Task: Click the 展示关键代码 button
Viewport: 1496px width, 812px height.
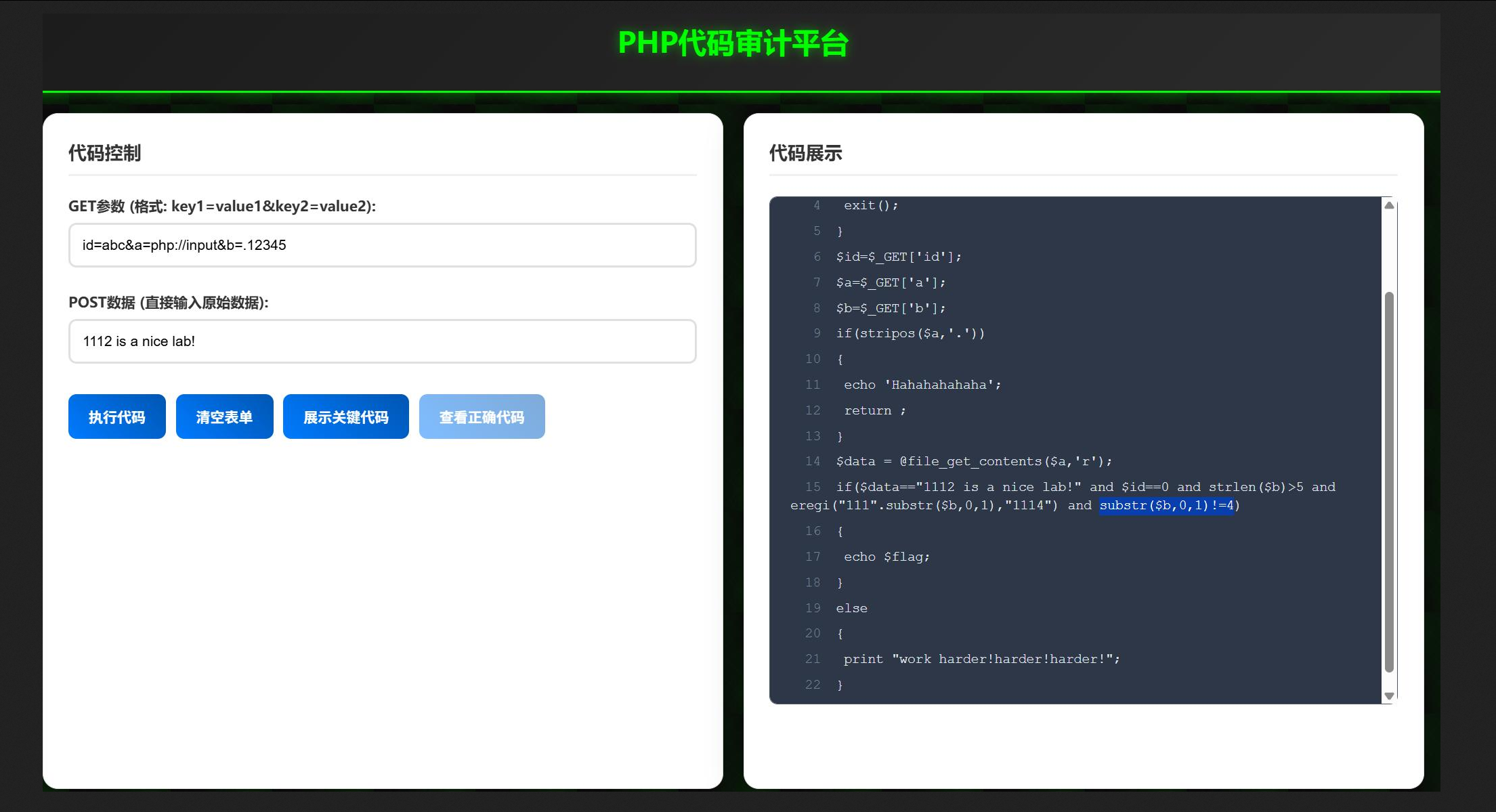Action: (x=345, y=416)
